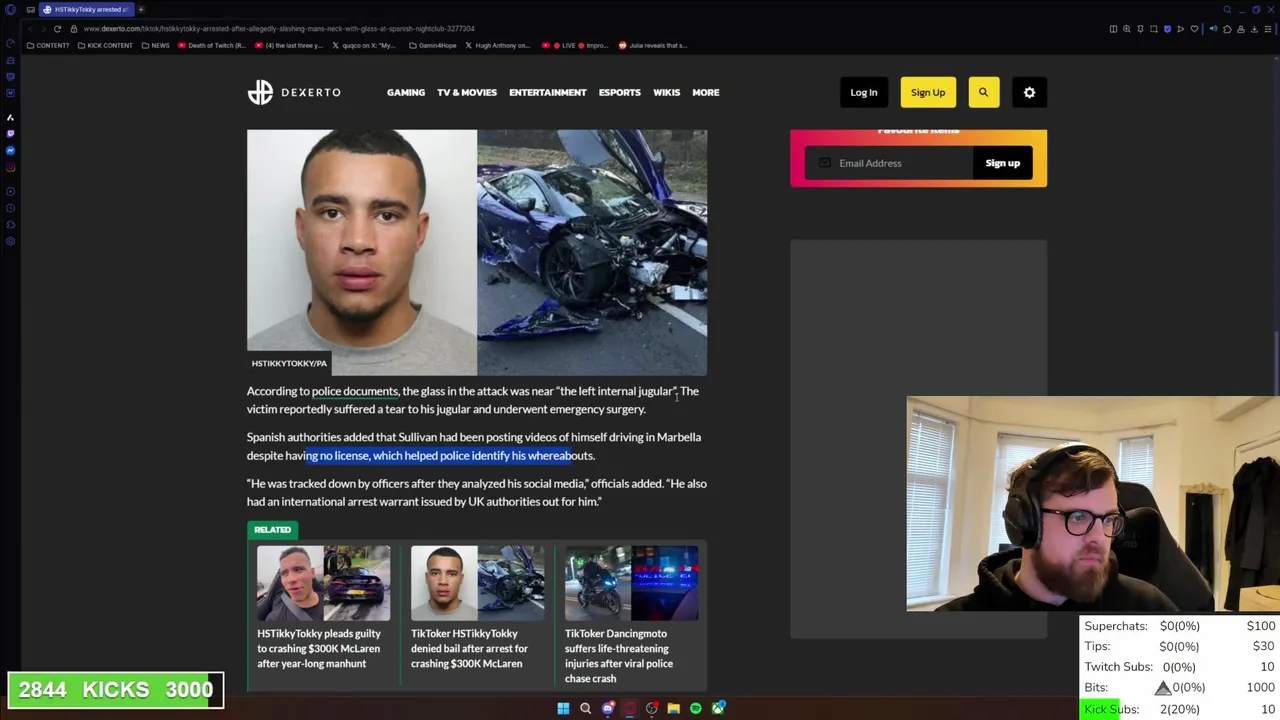
Task: Click the green RELATED label
Action: [x=272, y=529]
